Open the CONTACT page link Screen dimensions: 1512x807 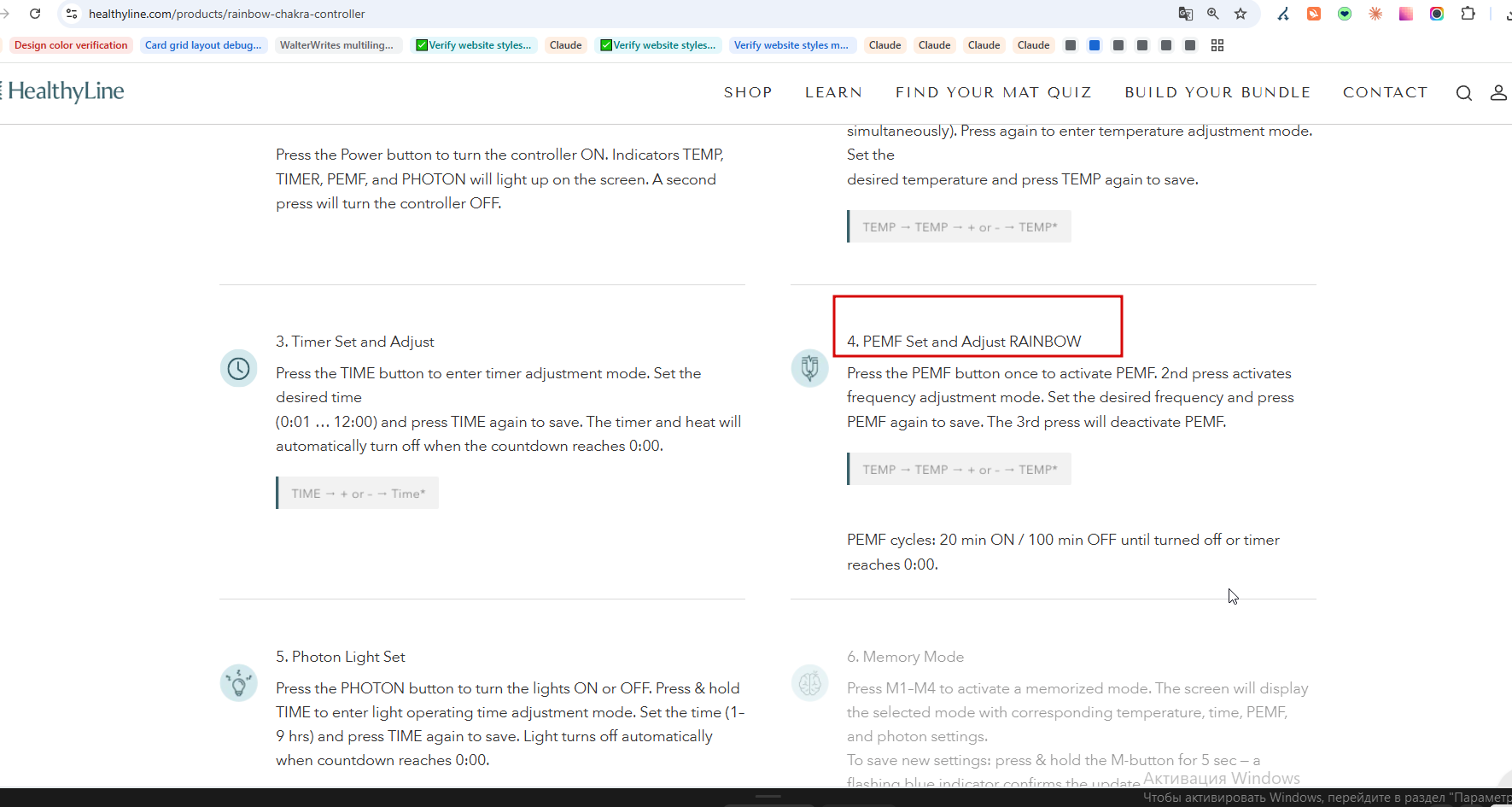point(1385,92)
